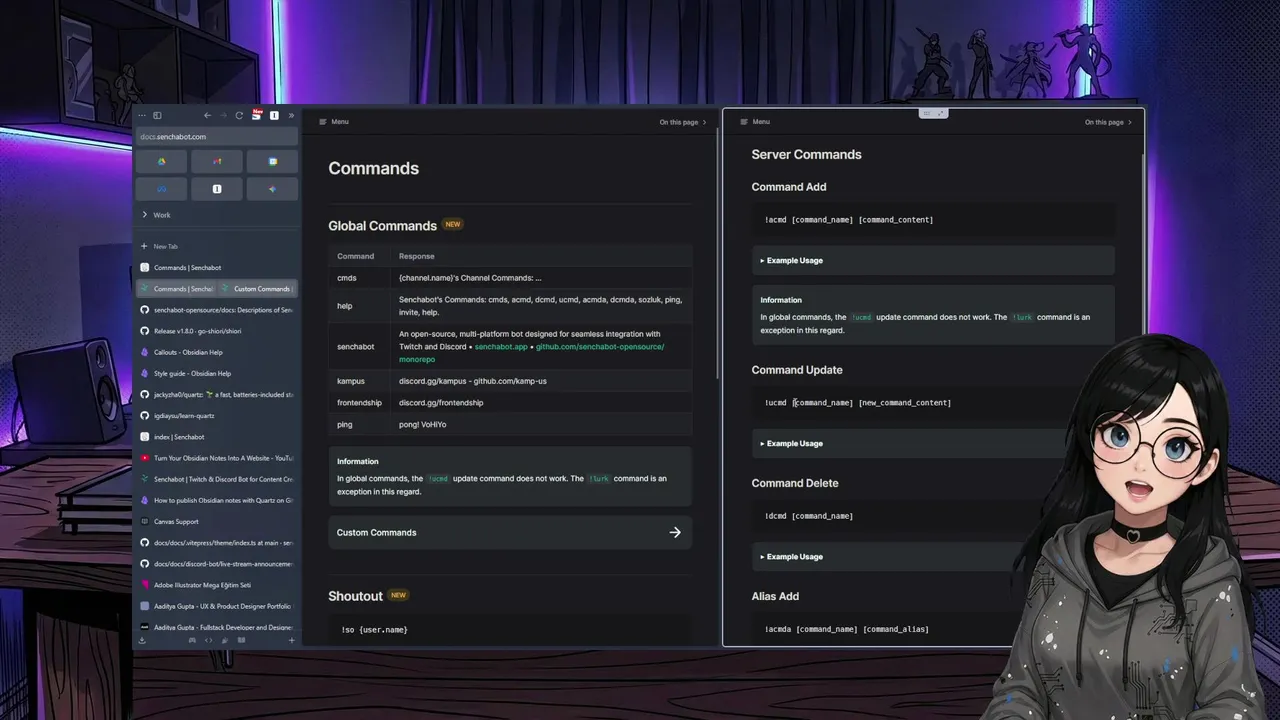
Task: Open On this page dropdown in the right pane
Action: [x=1108, y=122]
